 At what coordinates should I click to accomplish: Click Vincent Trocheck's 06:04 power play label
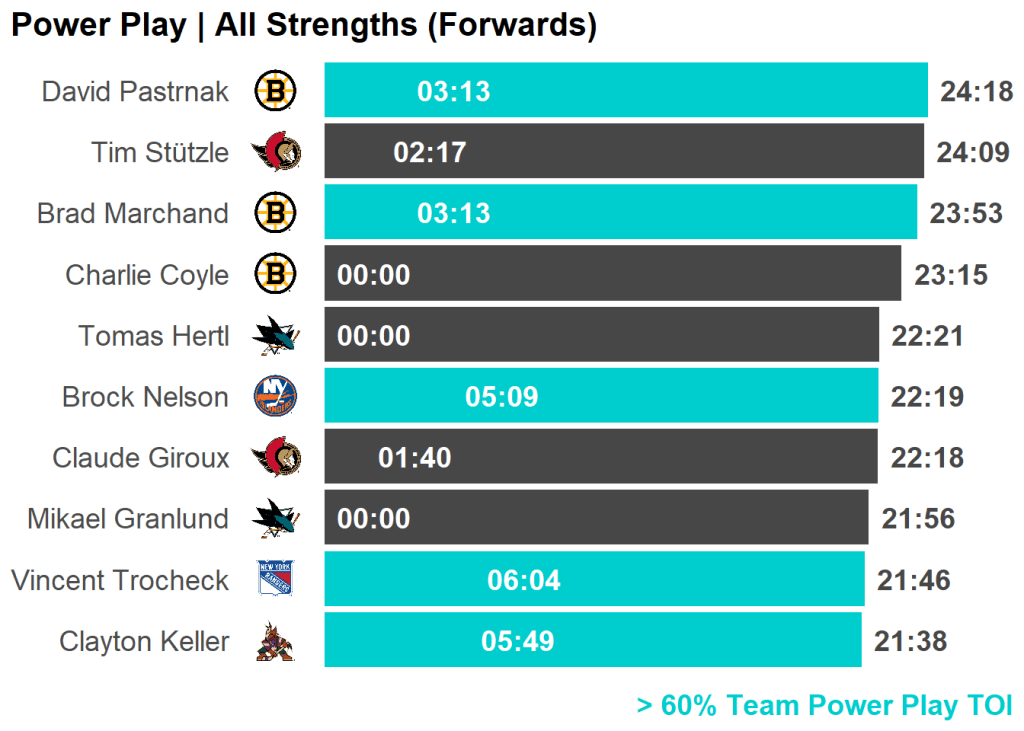click(x=524, y=580)
